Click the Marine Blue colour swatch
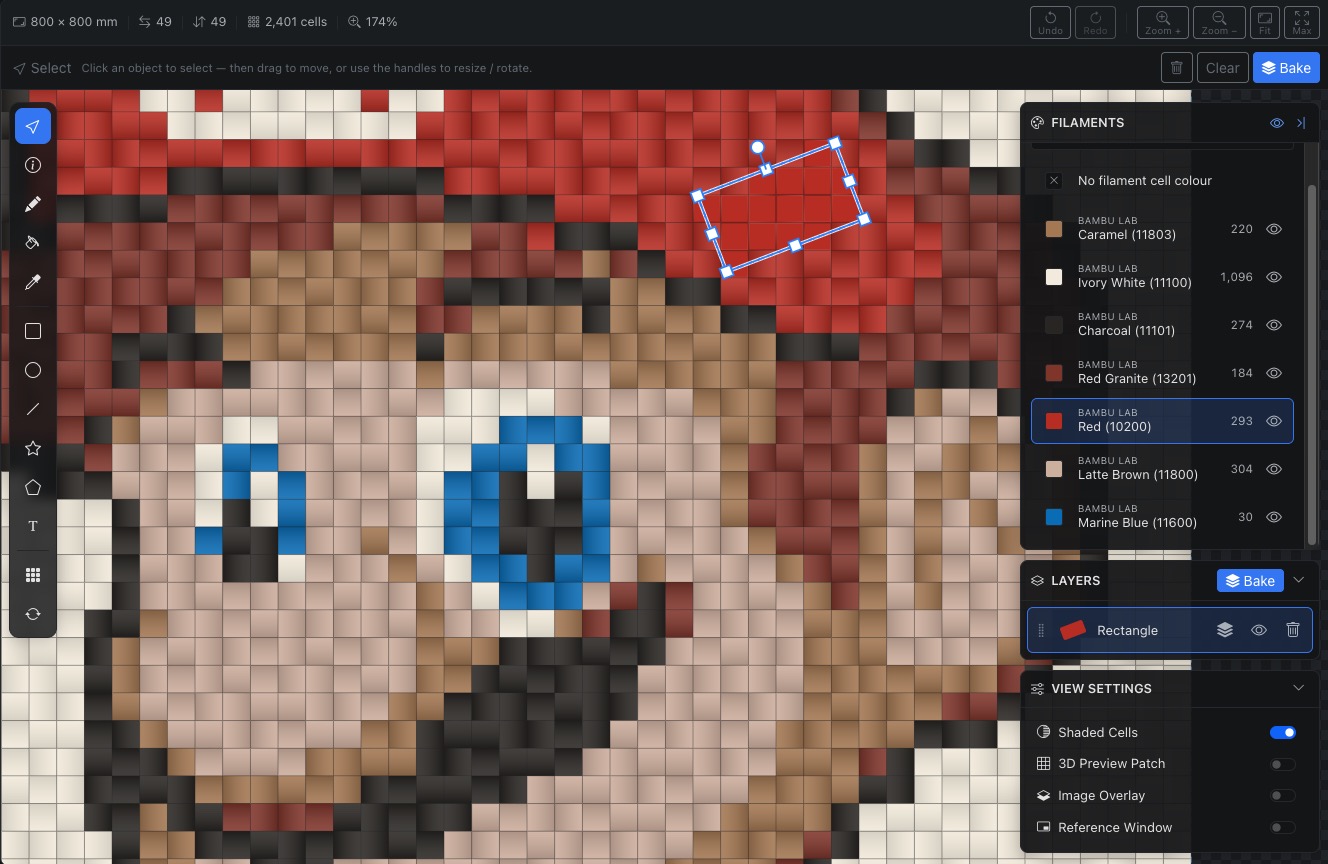This screenshot has height=864, width=1328. 1054,517
